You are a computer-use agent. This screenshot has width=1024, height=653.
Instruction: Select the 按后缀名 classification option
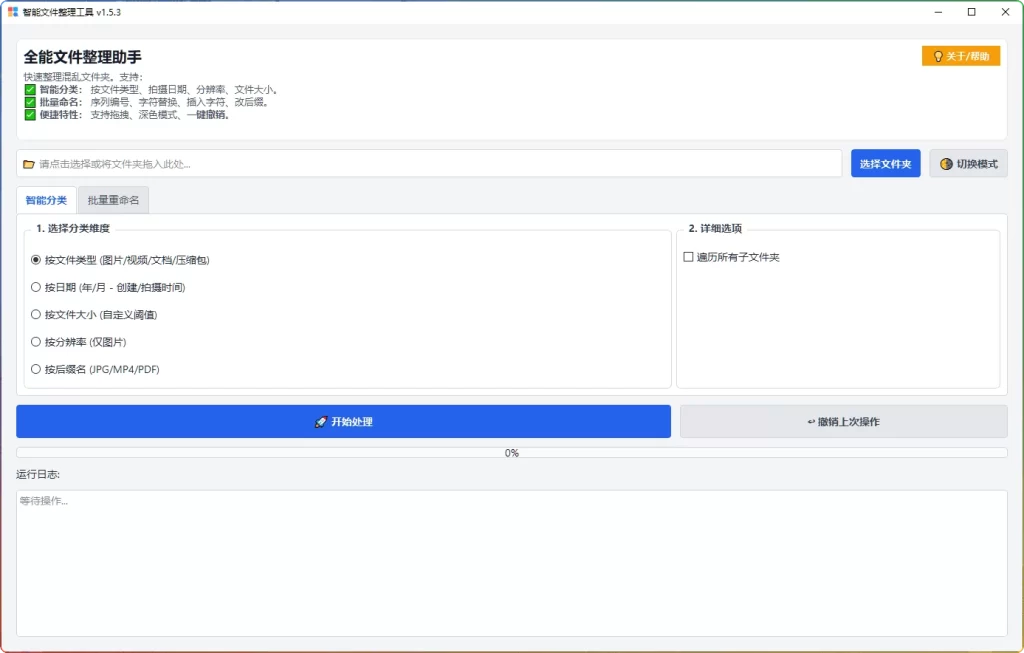tap(36, 369)
